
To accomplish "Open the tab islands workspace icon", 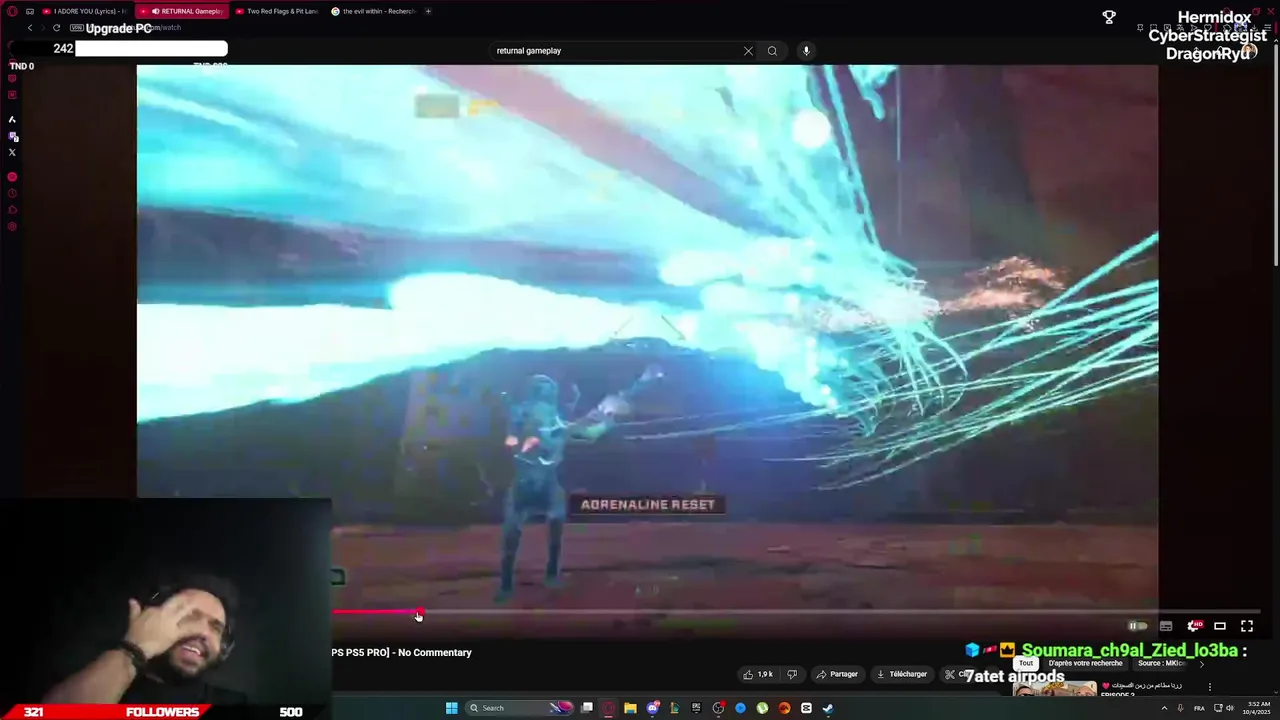I will click(30, 11).
